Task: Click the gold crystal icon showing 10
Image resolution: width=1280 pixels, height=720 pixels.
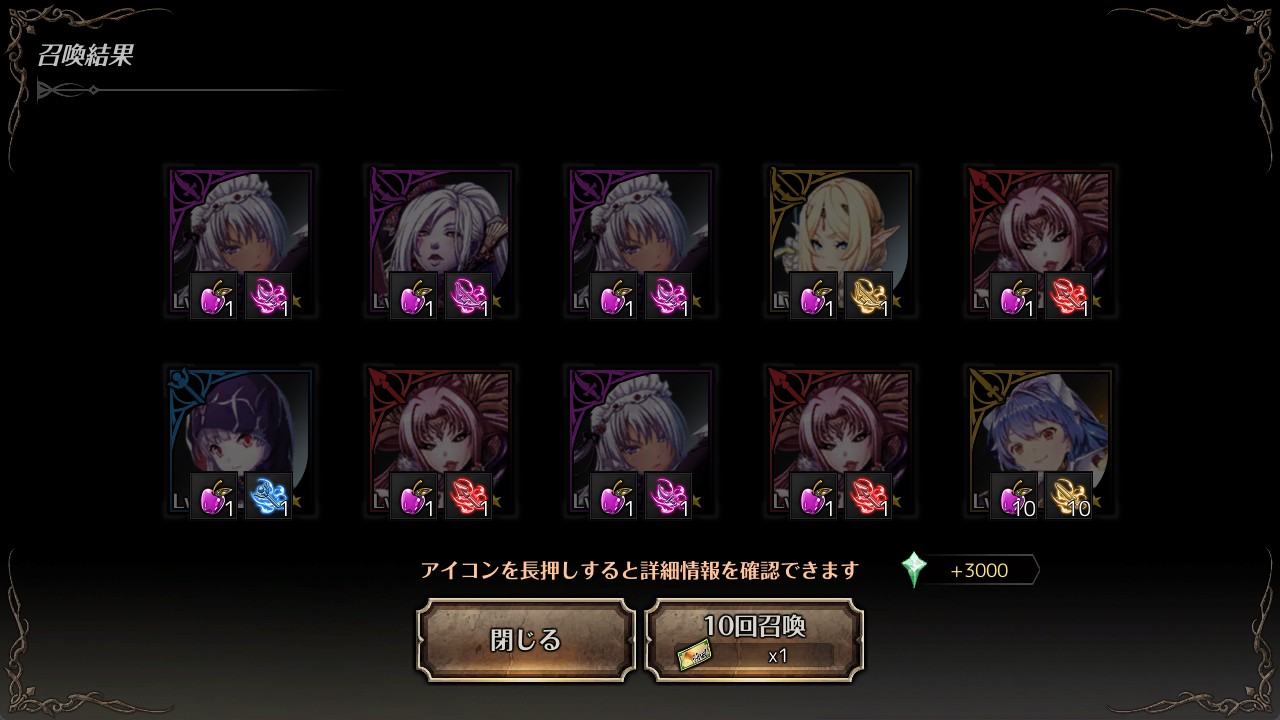Action: click(1068, 495)
